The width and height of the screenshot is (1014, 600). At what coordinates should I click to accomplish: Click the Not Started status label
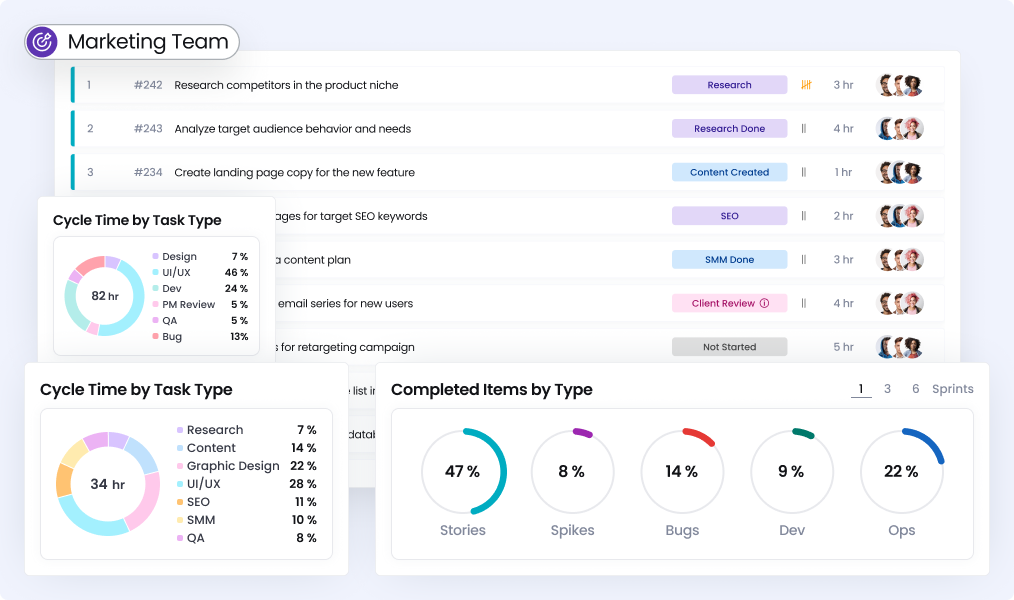[729, 347]
